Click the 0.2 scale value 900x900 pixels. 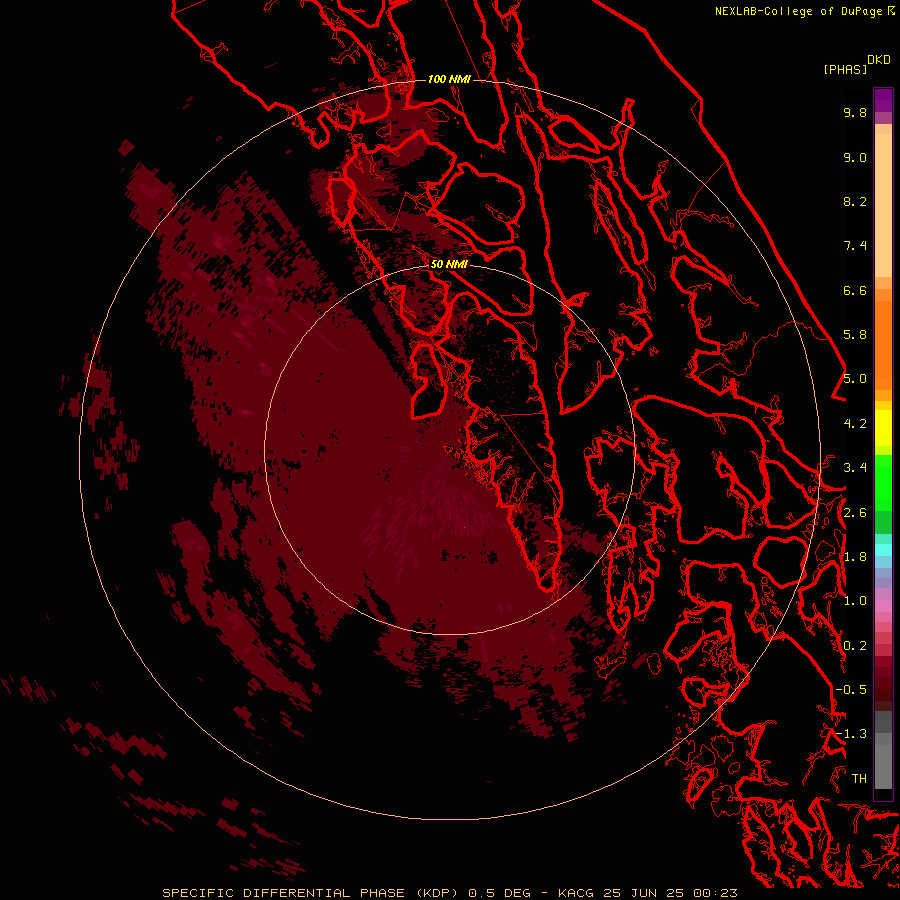(x=855, y=646)
